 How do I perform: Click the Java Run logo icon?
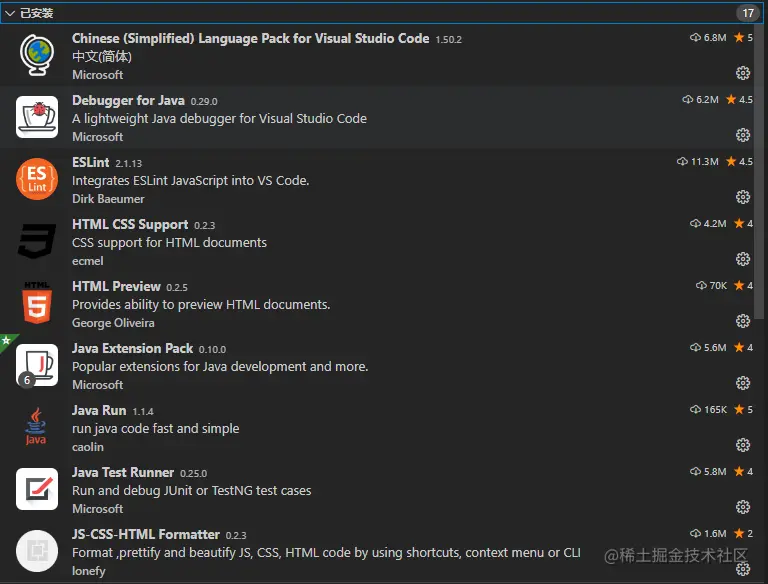point(36,427)
